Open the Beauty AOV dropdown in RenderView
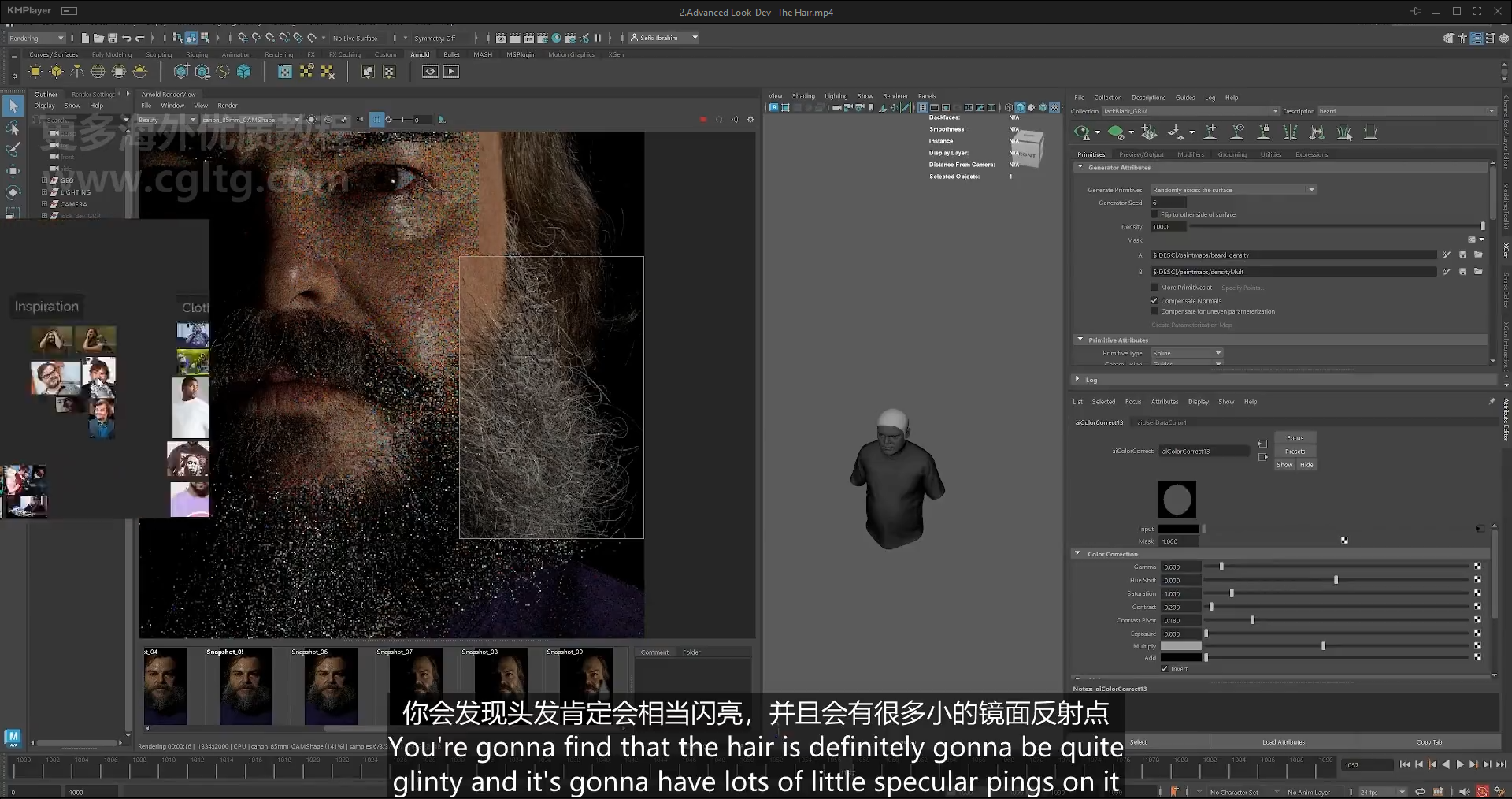 coord(167,120)
